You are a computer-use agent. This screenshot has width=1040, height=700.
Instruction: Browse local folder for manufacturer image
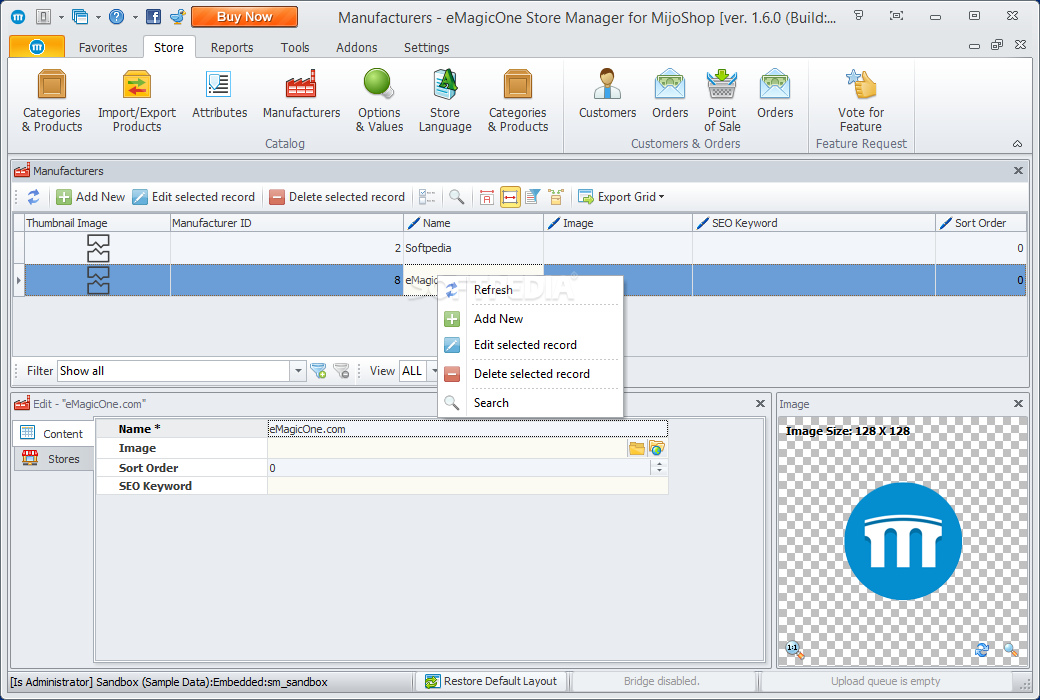637,449
